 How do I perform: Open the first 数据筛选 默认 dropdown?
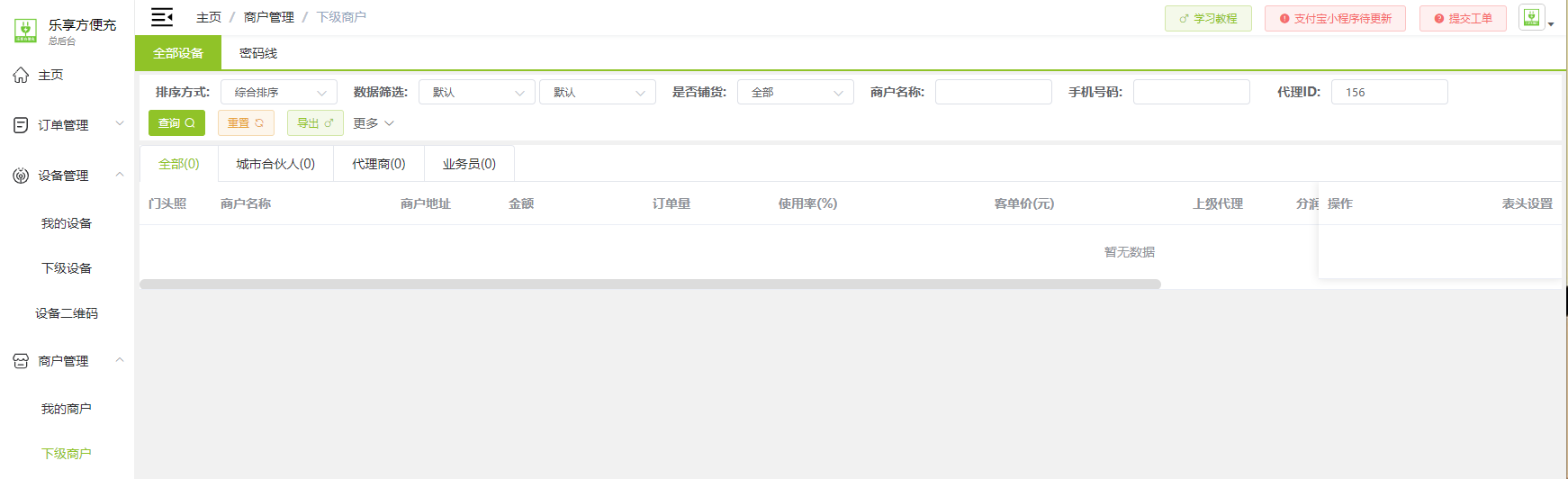click(x=477, y=92)
